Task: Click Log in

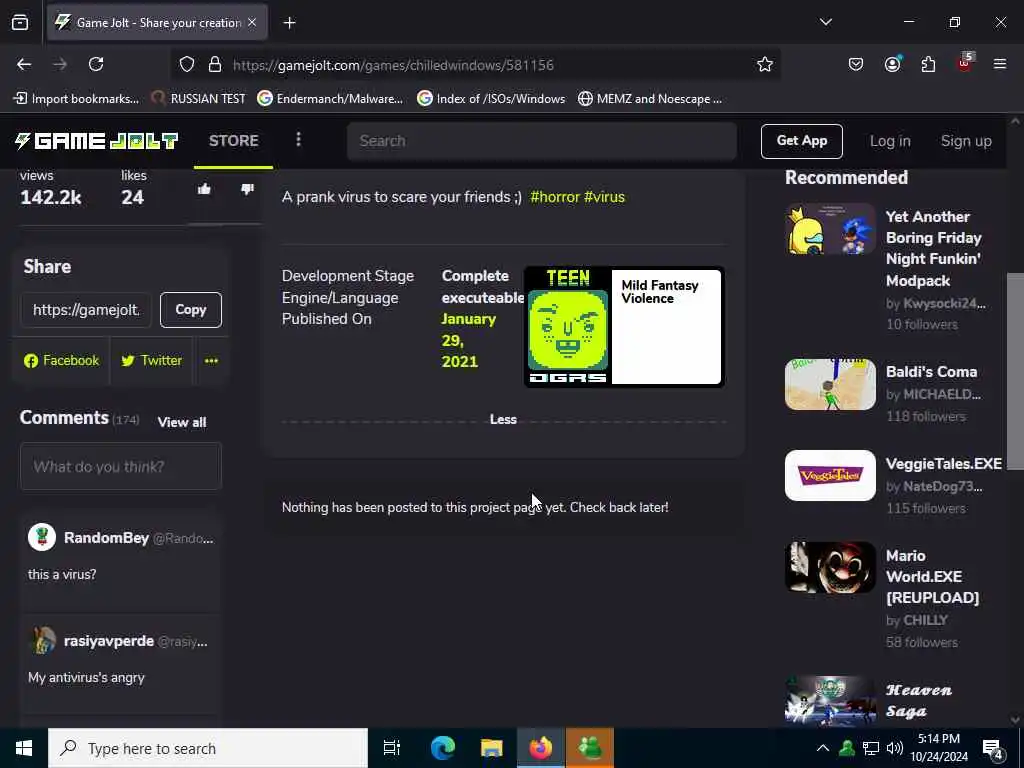Action: tap(889, 141)
